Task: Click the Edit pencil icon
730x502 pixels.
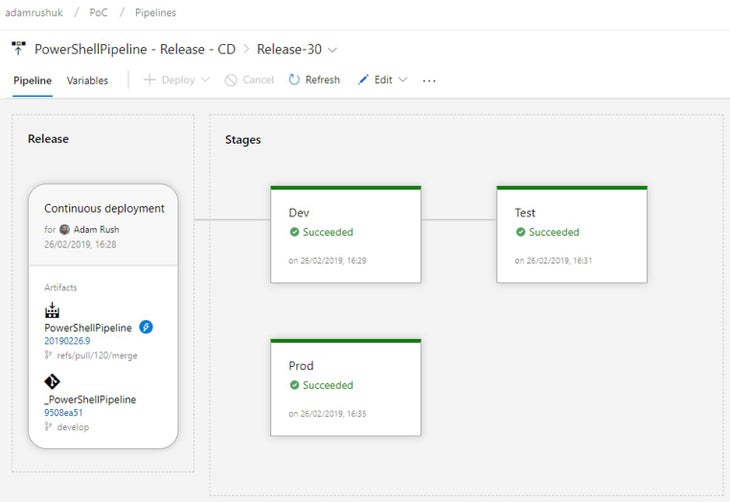Action: tap(363, 80)
